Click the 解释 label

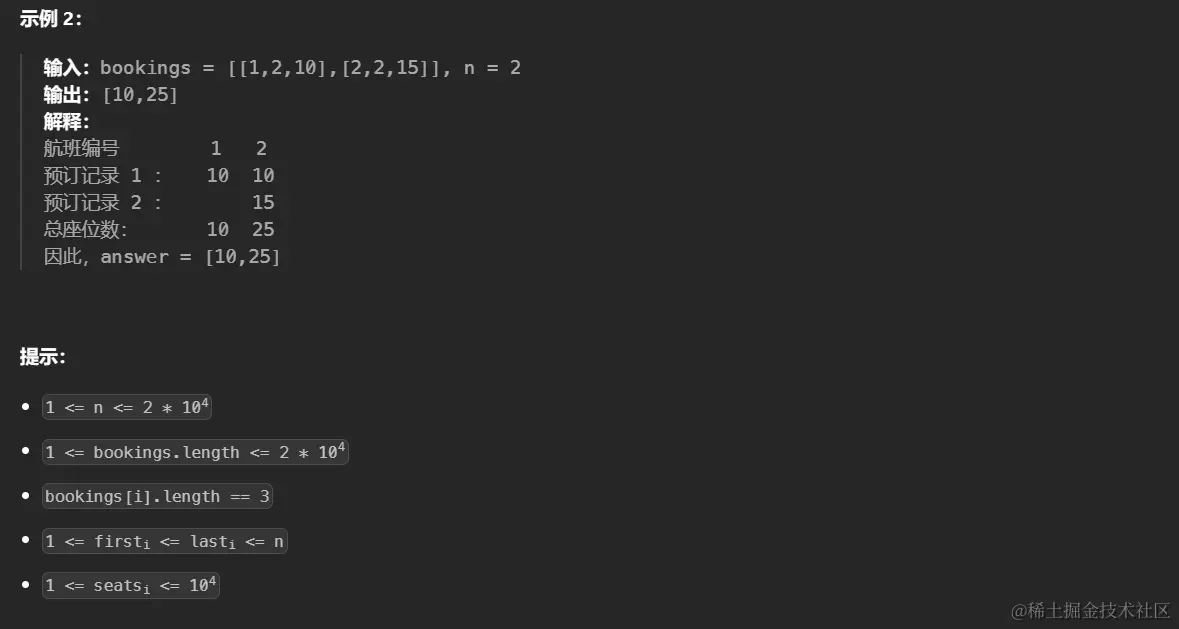point(66,122)
